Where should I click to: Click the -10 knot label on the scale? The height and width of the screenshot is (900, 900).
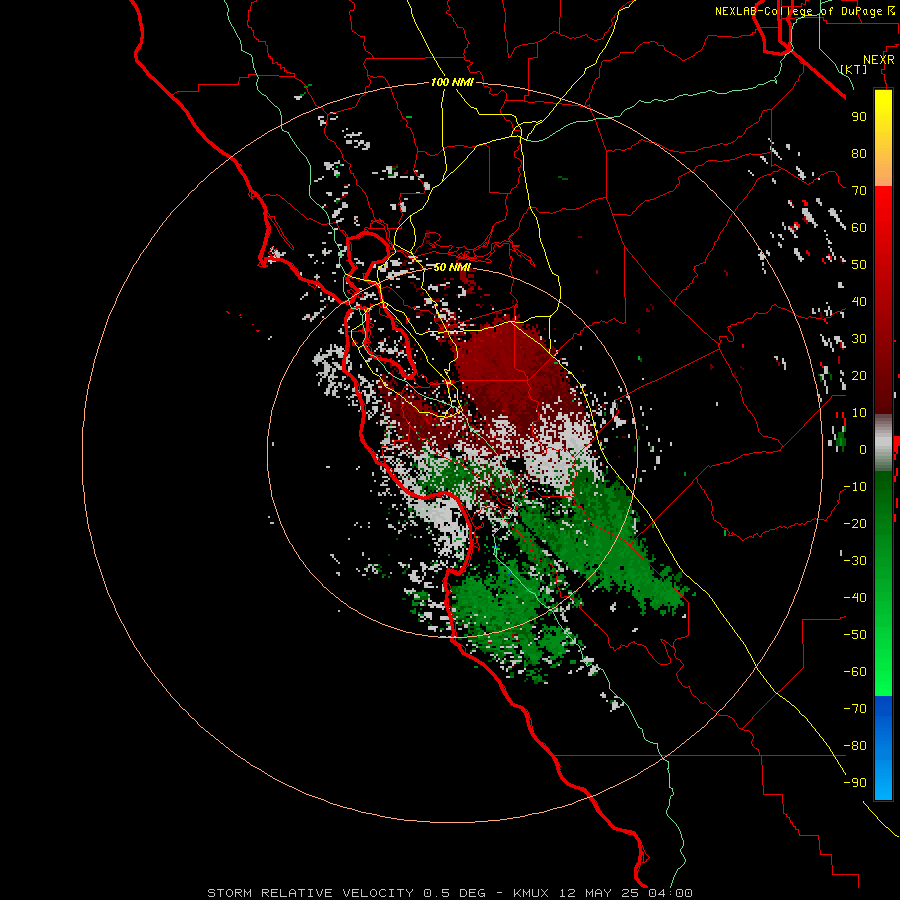point(855,487)
